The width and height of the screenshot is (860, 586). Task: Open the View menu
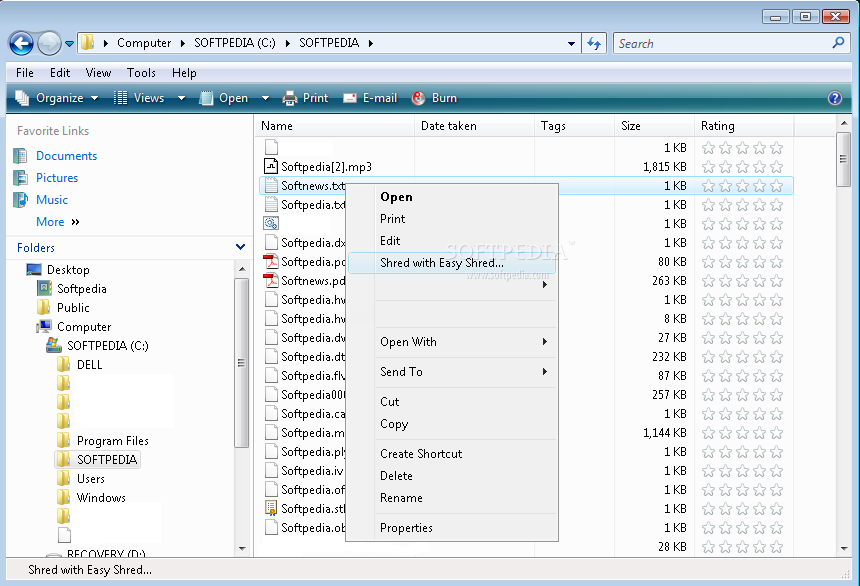[x=98, y=73]
